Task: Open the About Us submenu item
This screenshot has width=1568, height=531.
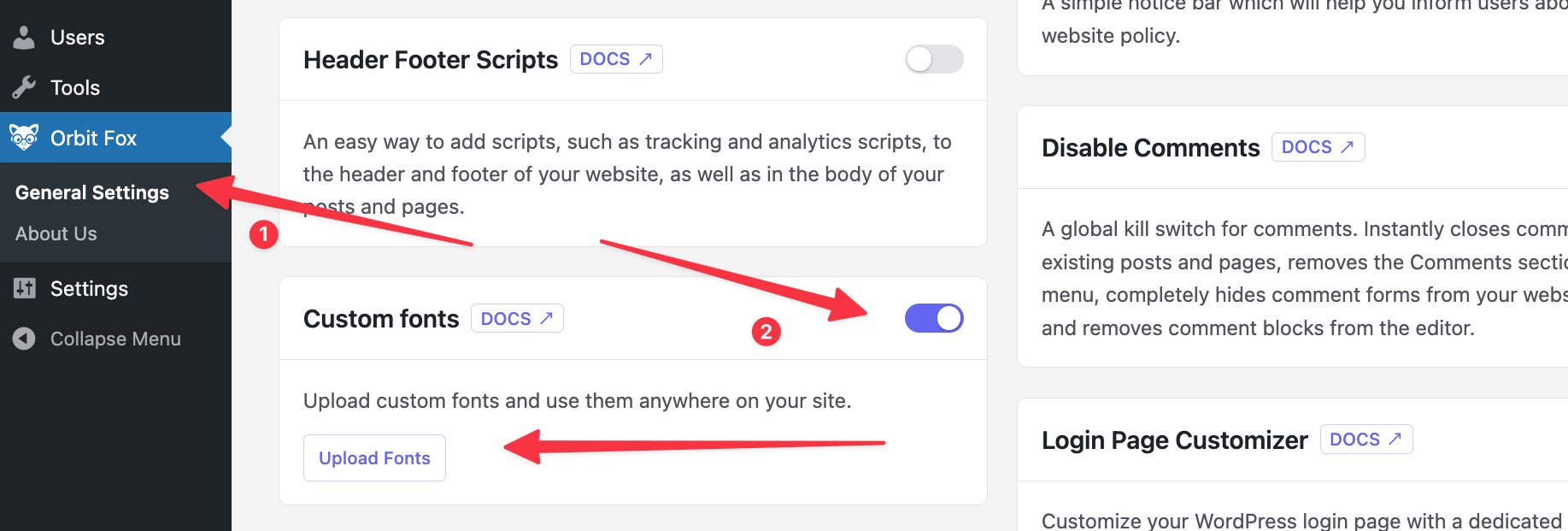Action: click(x=56, y=233)
